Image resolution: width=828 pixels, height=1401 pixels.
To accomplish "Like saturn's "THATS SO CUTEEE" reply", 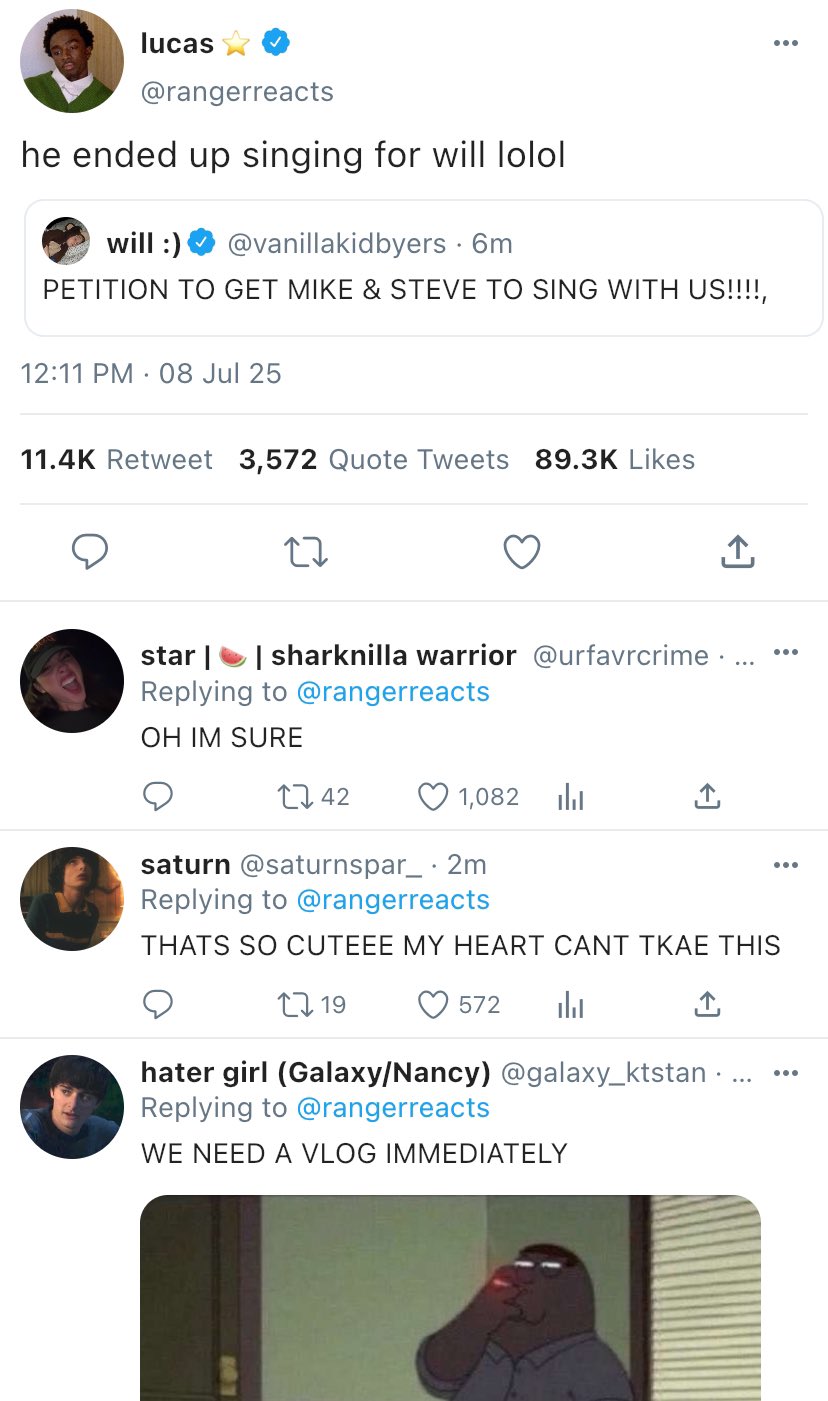I will (x=433, y=1004).
